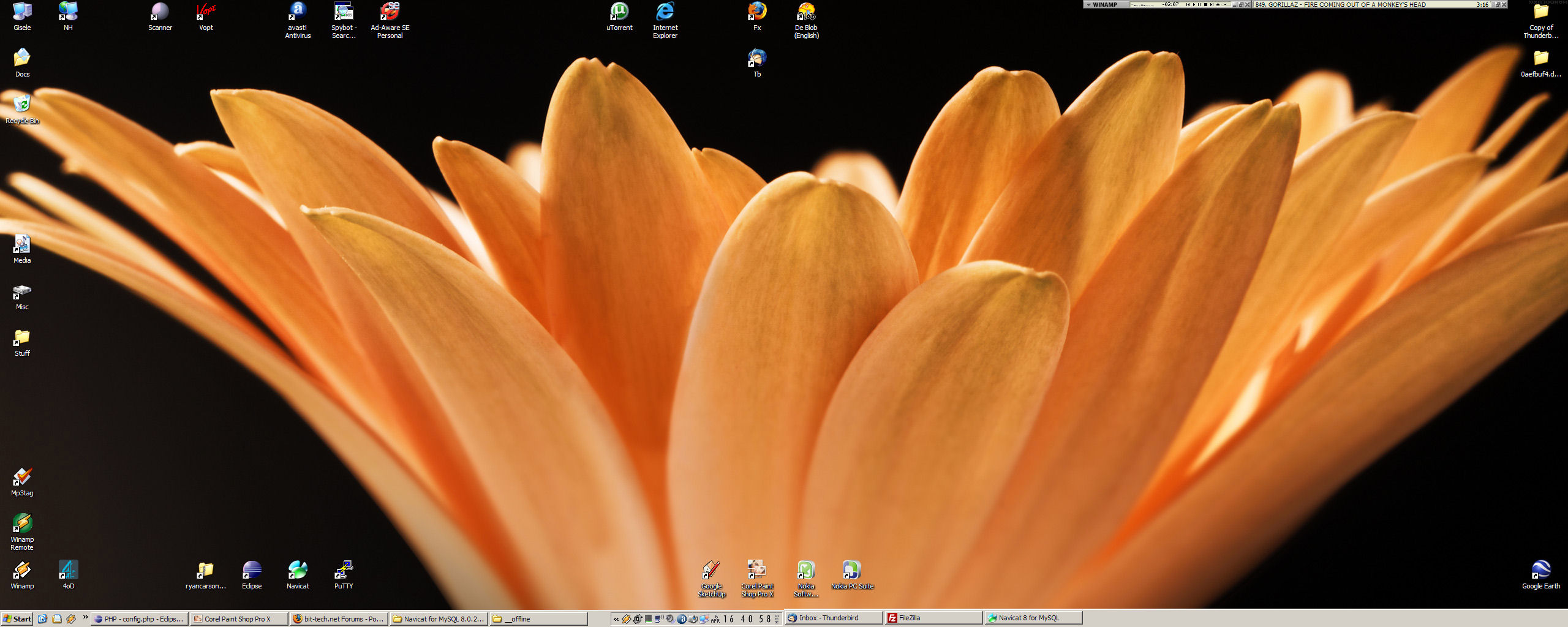Open the De Blob (English) shortcut
Screen dimensions: 1568x627
point(806,20)
